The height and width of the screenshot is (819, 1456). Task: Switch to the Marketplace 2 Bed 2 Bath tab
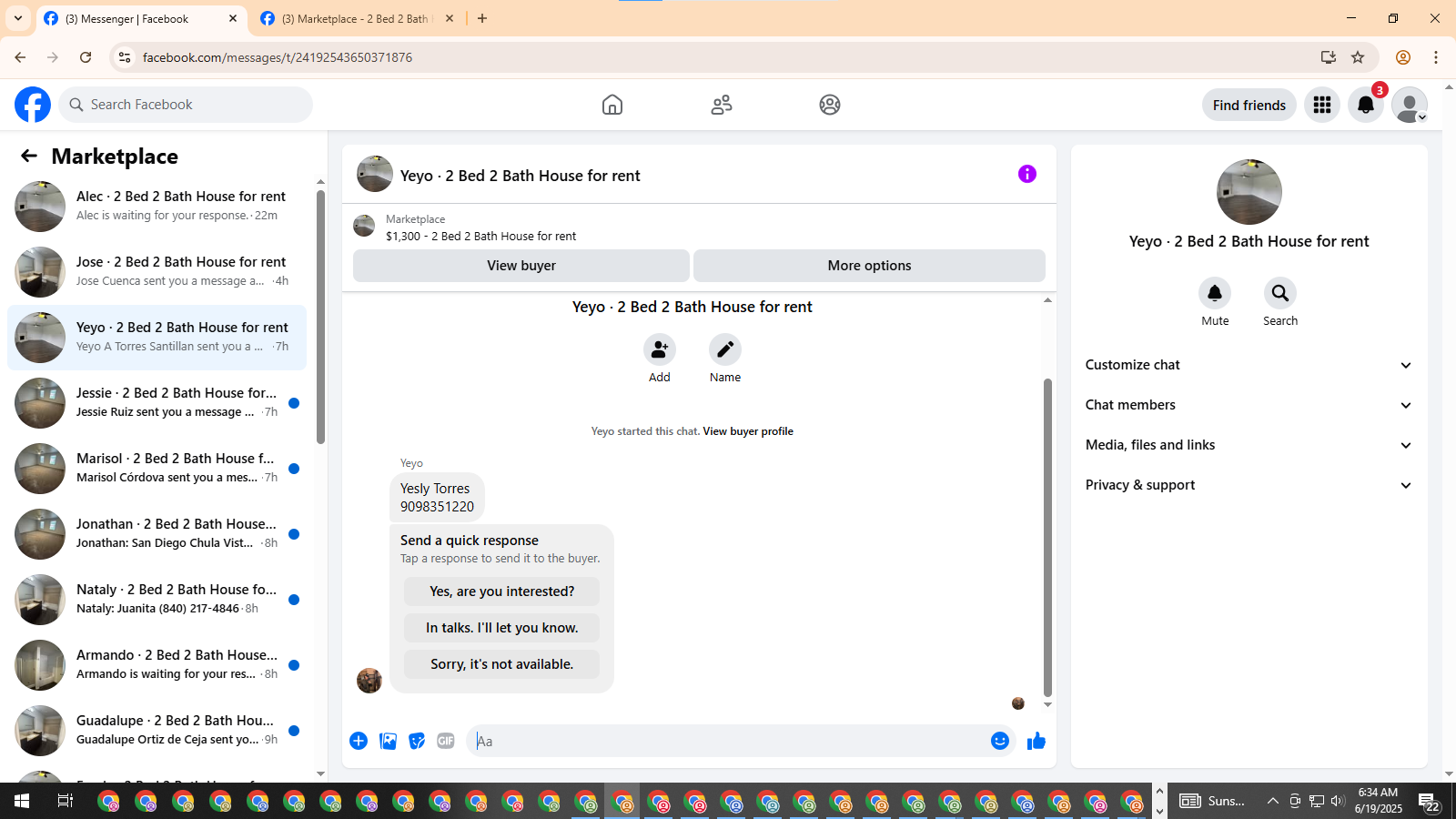[358, 18]
